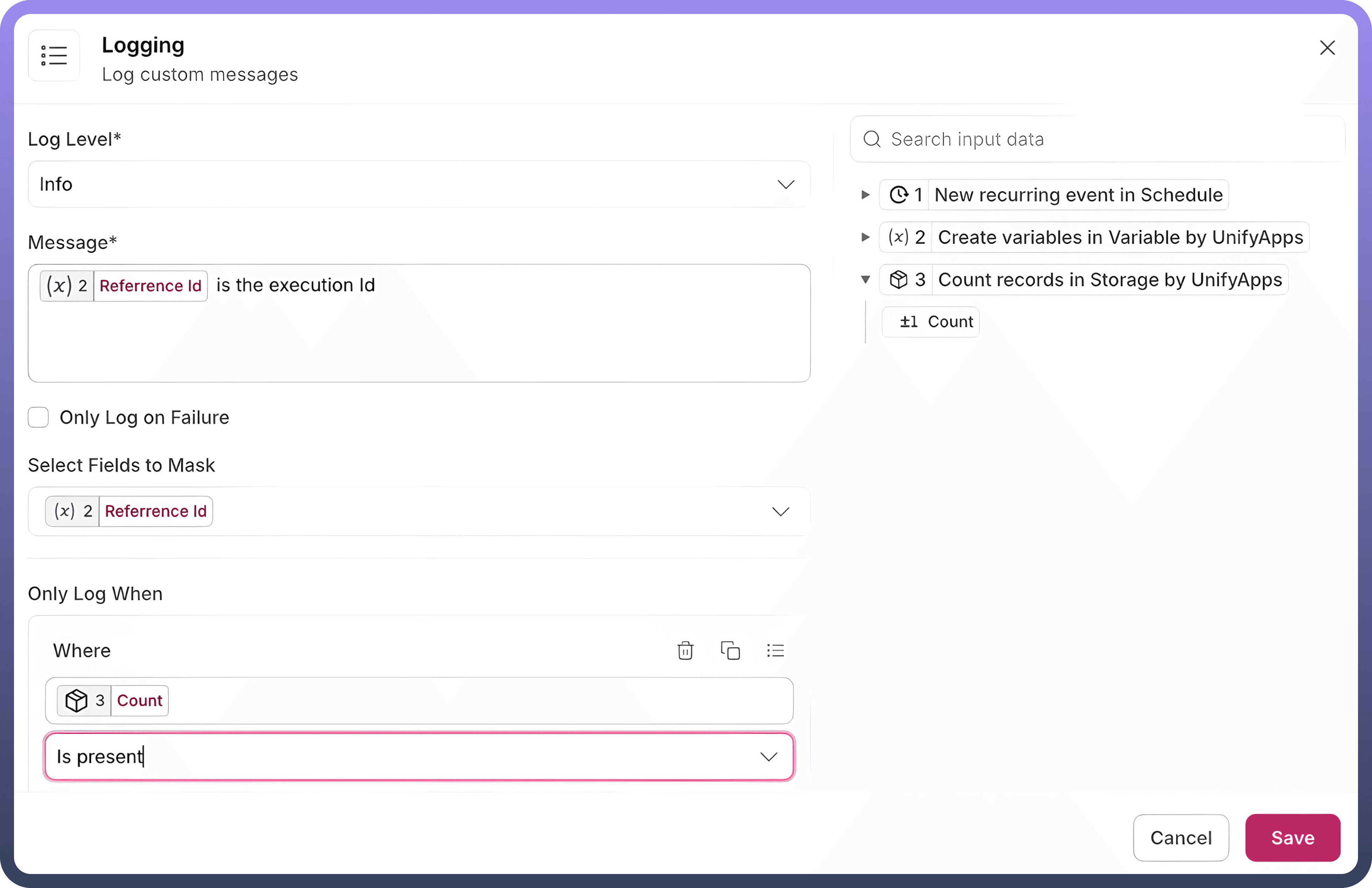The image size is (1372, 888).
Task: Open the Log Level dropdown
Action: tap(785, 185)
